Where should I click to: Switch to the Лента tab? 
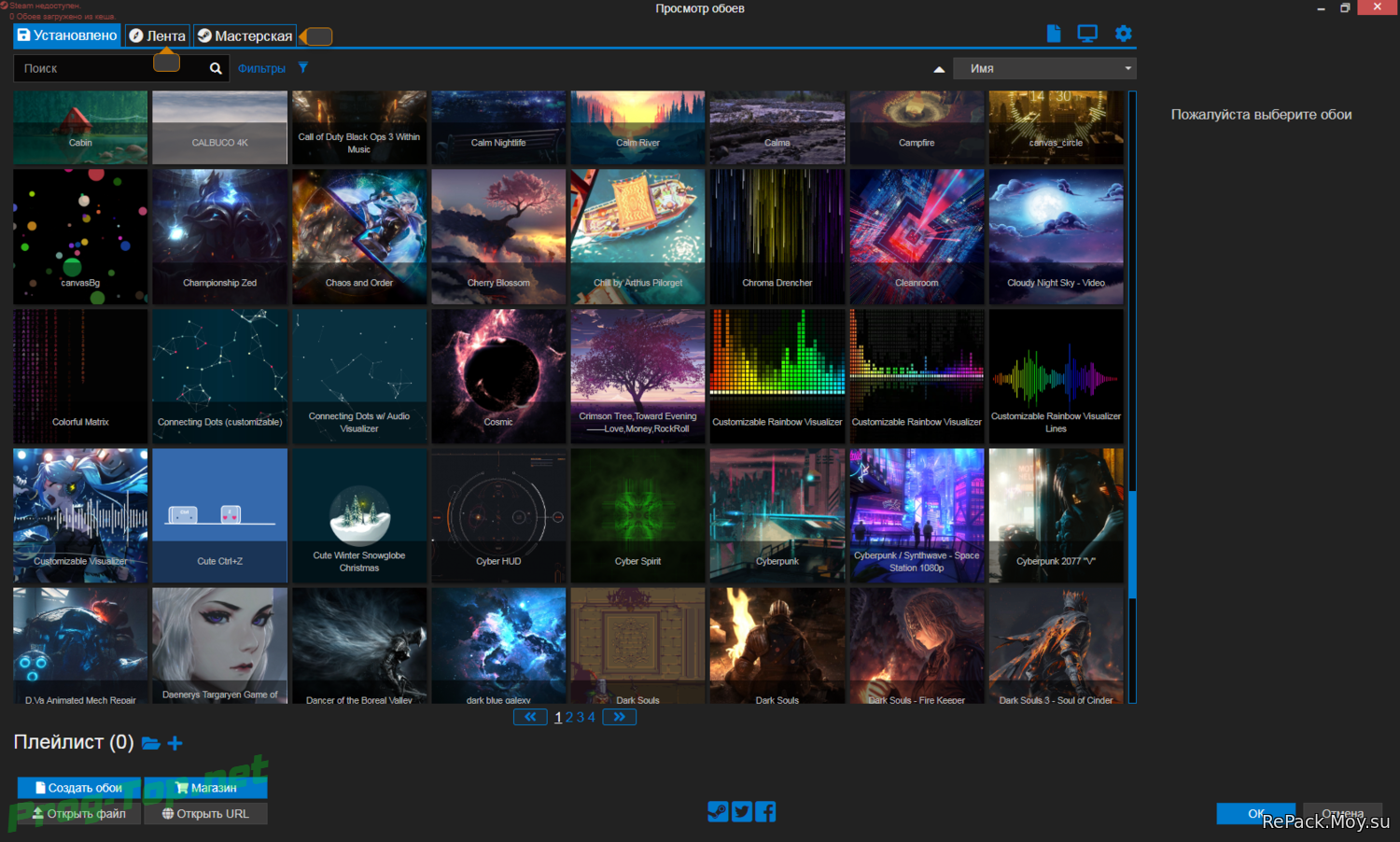coord(157,35)
